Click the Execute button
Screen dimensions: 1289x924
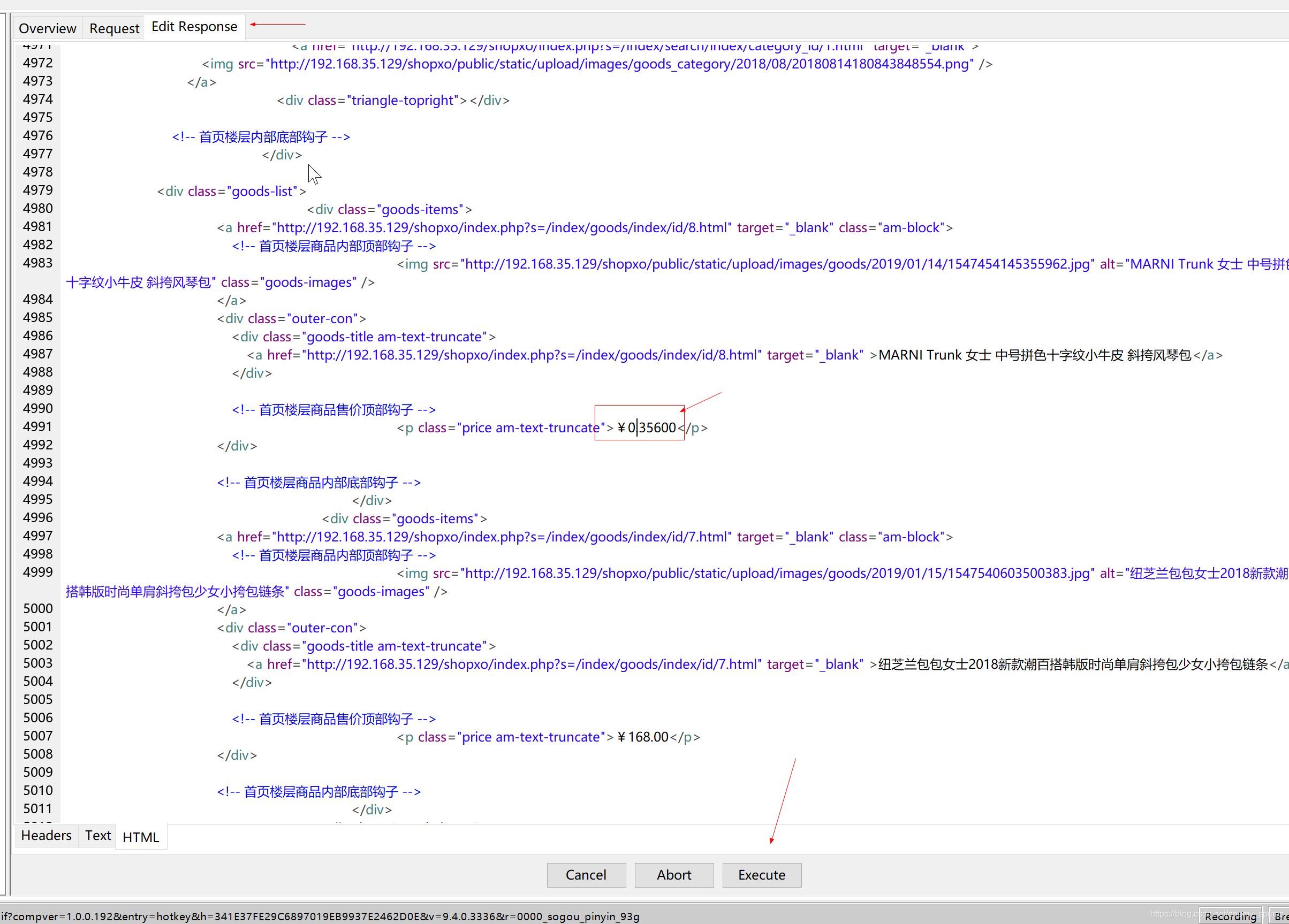click(x=762, y=875)
